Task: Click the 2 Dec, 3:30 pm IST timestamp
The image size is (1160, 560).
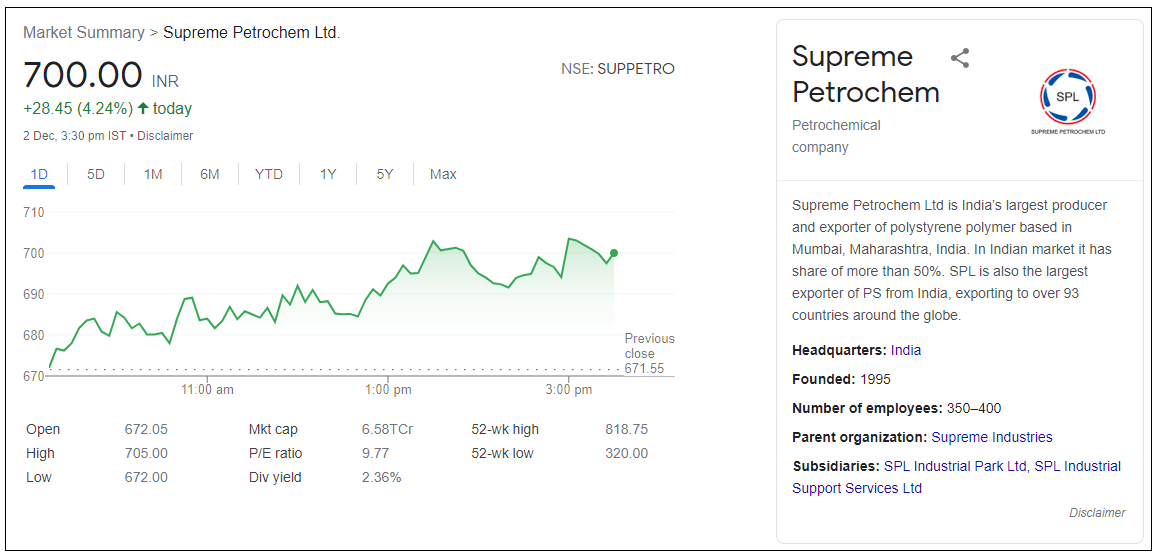Action: click(x=75, y=136)
